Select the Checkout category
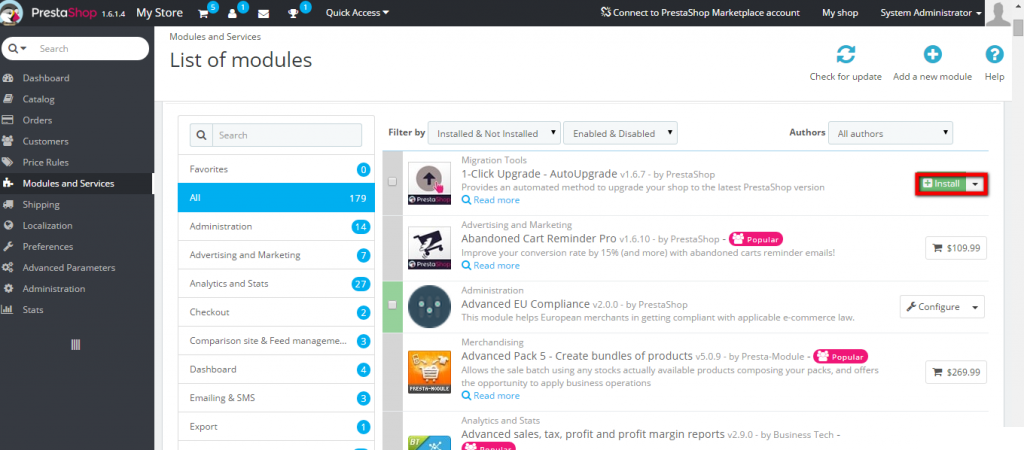This screenshot has width=1024, height=450. pos(276,312)
